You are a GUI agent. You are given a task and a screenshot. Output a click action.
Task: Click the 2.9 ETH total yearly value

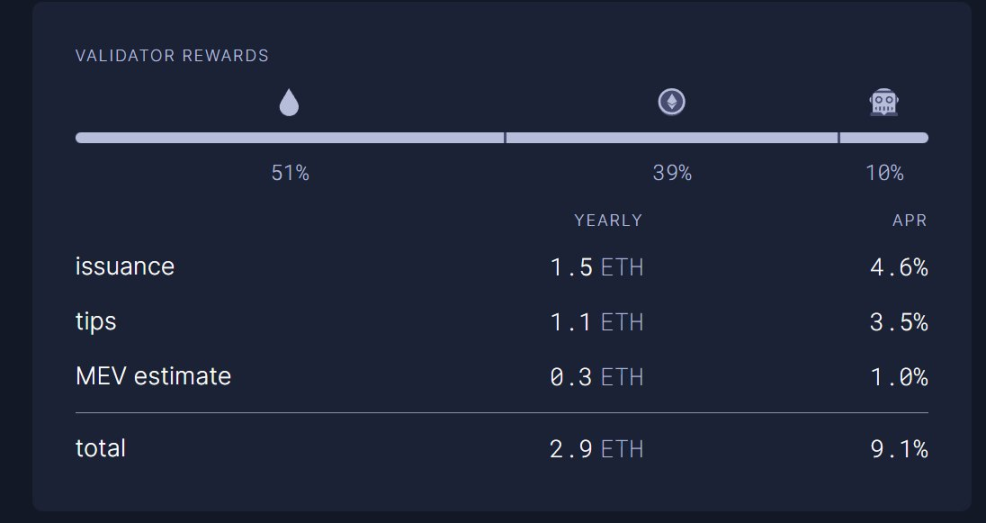point(597,450)
